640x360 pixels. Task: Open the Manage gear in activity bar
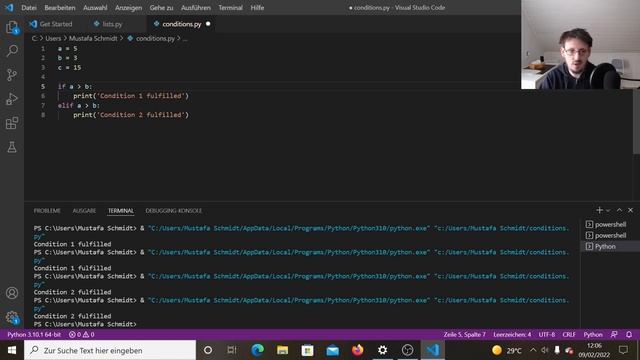coord(12,317)
